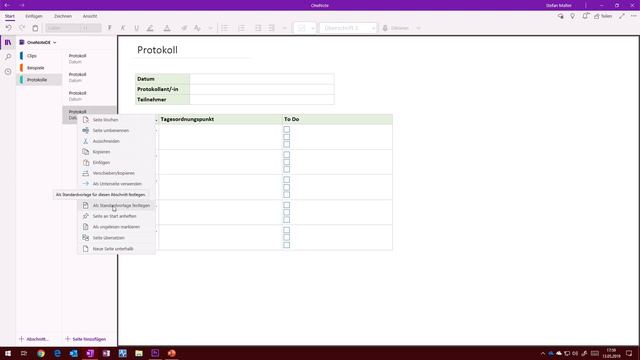Tick the bottom checkbox in the first To Do row
This screenshot has height=360, width=640.
pos(287,144)
